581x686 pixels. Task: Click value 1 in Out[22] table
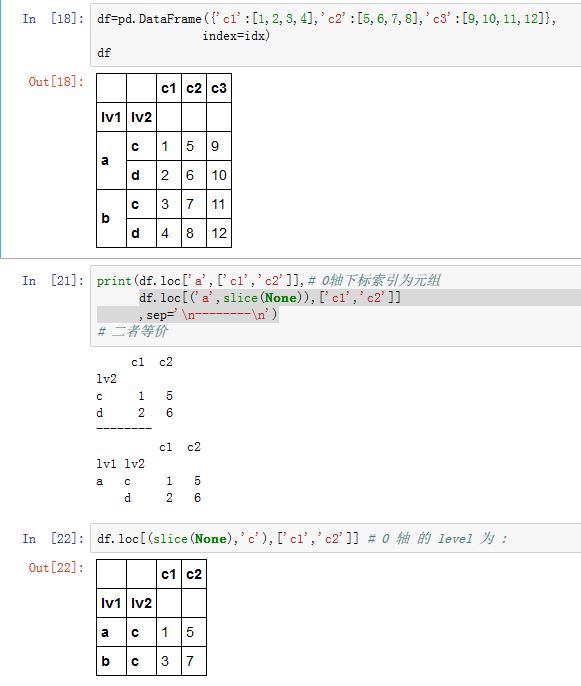[x=168, y=632]
